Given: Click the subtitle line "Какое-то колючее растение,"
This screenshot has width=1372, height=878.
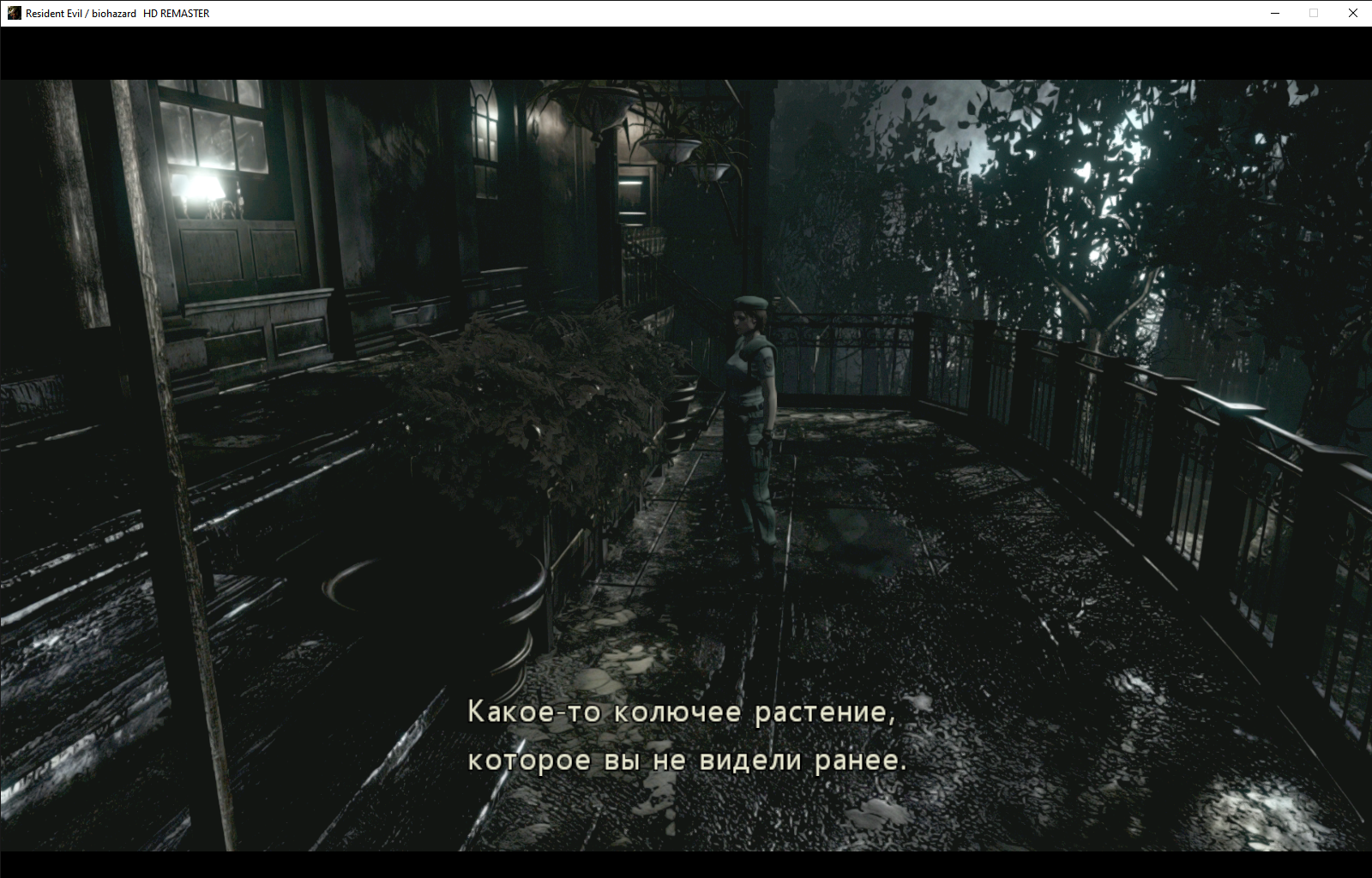Looking at the screenshot, I should coord(682,713).
